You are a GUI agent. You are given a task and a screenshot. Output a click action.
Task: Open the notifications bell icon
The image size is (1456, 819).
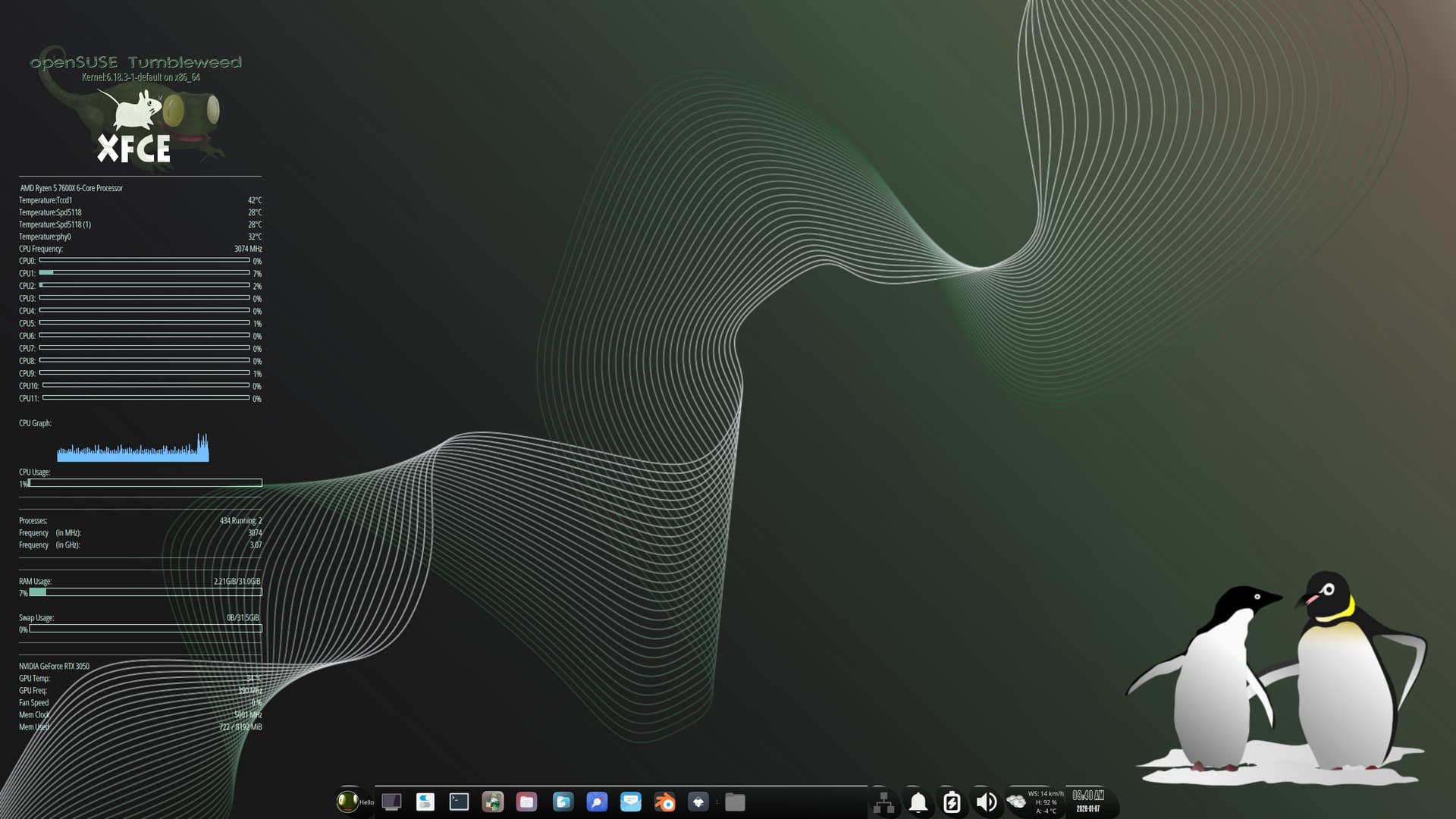tap(918, 802)
